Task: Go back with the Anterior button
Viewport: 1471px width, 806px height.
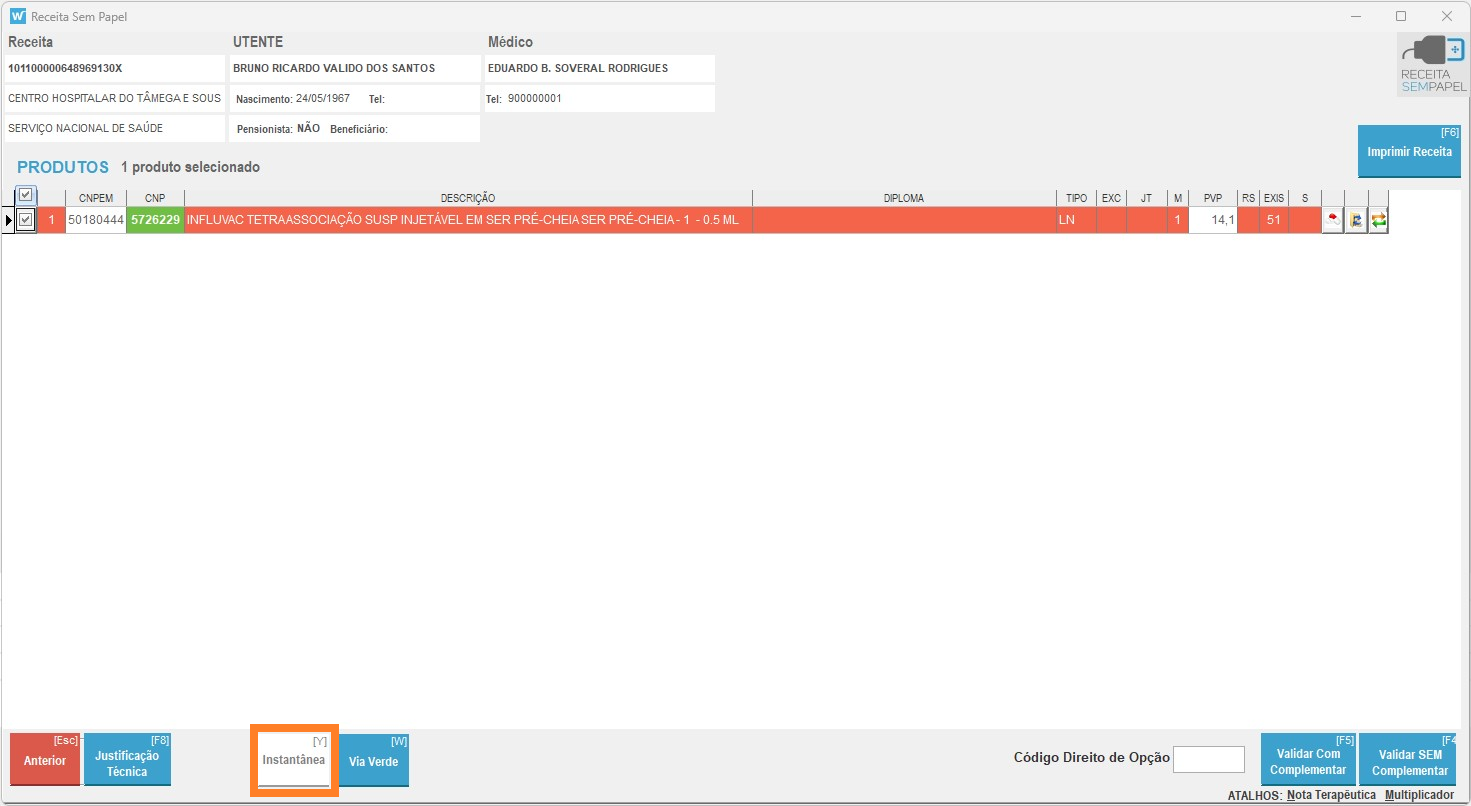Action: (x=45, y=761)
